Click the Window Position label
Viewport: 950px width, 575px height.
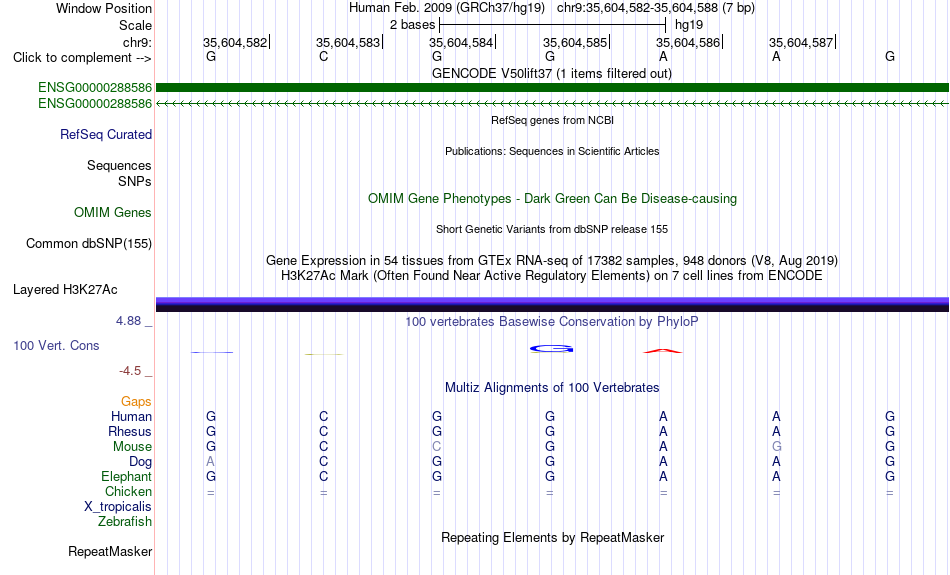pyautogui.click(x=104, y=8)
